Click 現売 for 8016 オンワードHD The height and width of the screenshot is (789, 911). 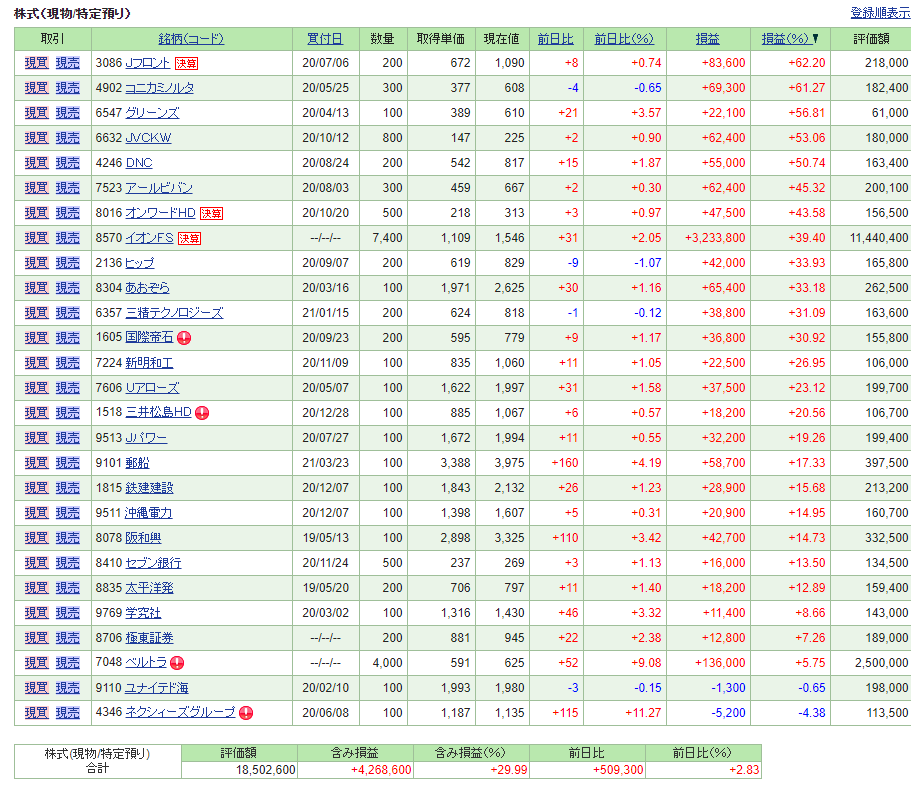[67, 213]
